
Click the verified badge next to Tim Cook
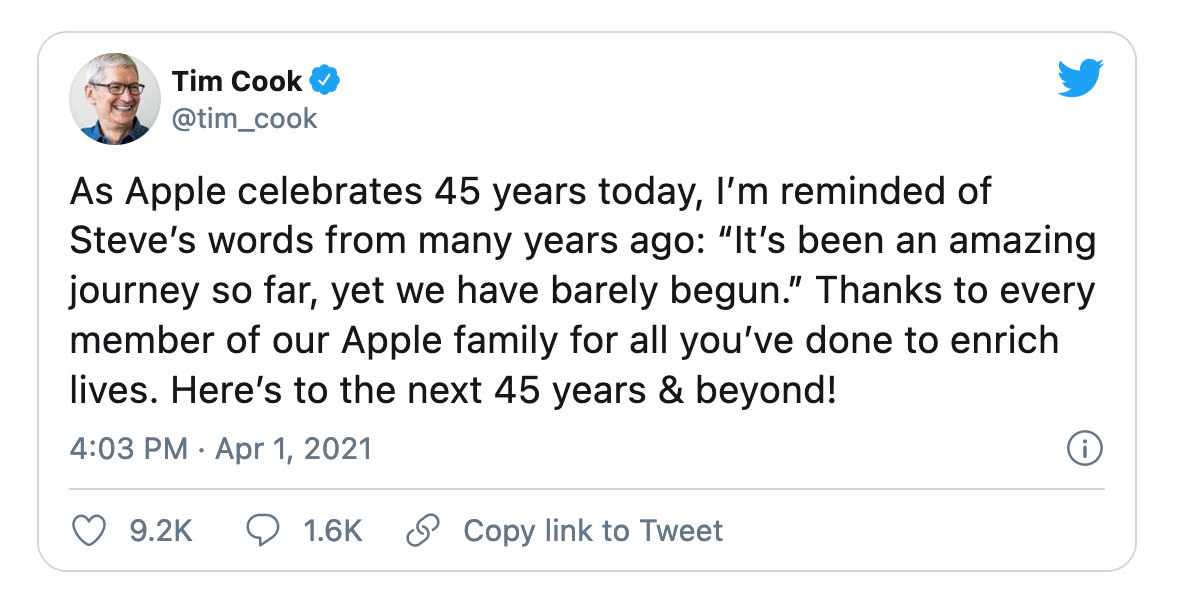pos(326,81)
